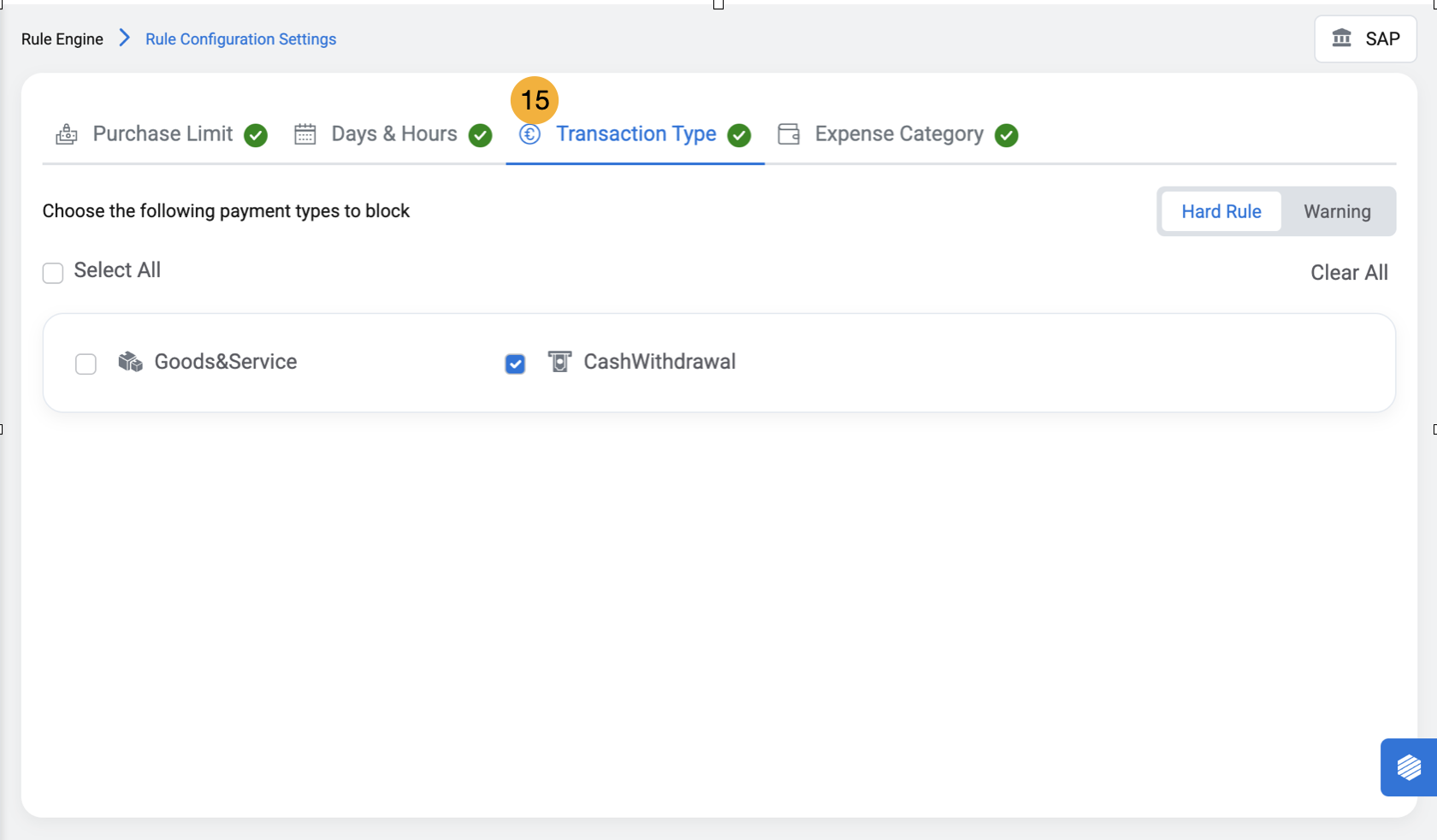This screenshot has width=1437, height=840.
Task: Click the Purchase Limit cash register icon
Action: click(x=67, y=134)
